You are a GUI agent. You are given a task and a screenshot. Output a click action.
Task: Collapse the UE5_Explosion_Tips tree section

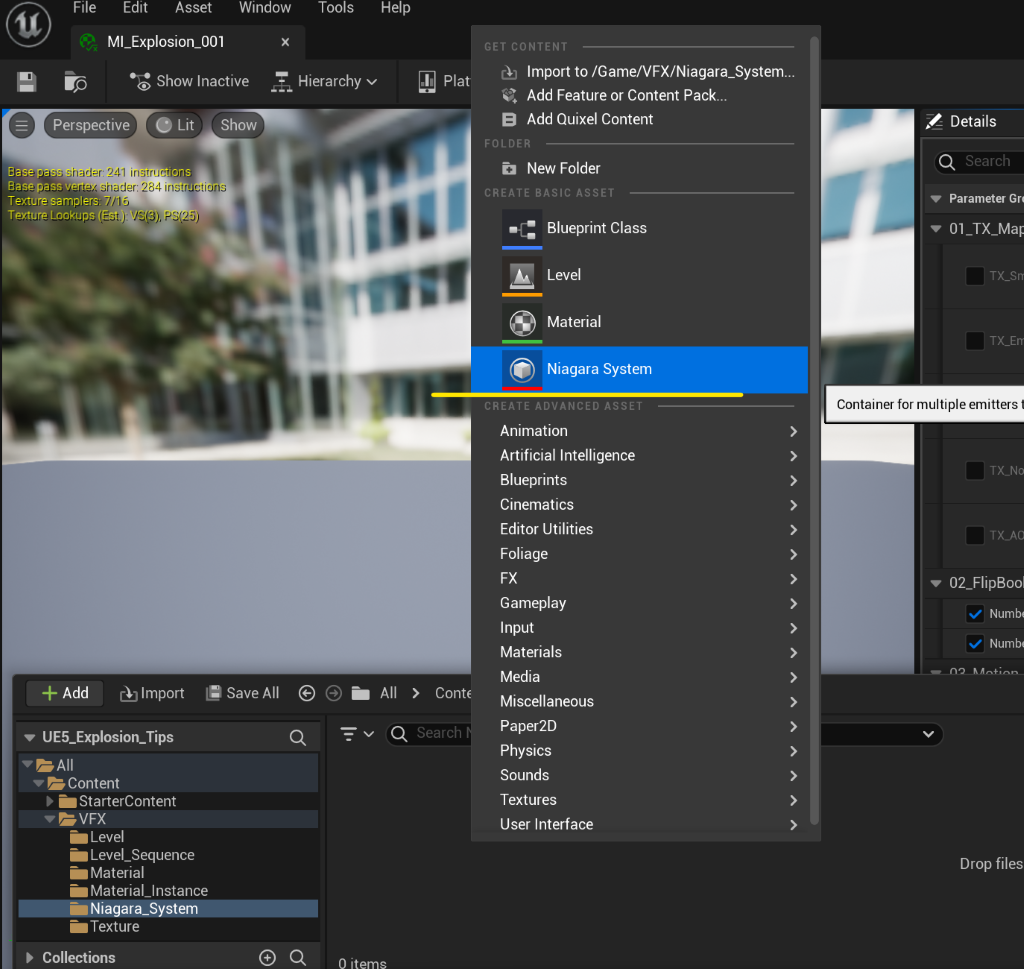[29, 737]
